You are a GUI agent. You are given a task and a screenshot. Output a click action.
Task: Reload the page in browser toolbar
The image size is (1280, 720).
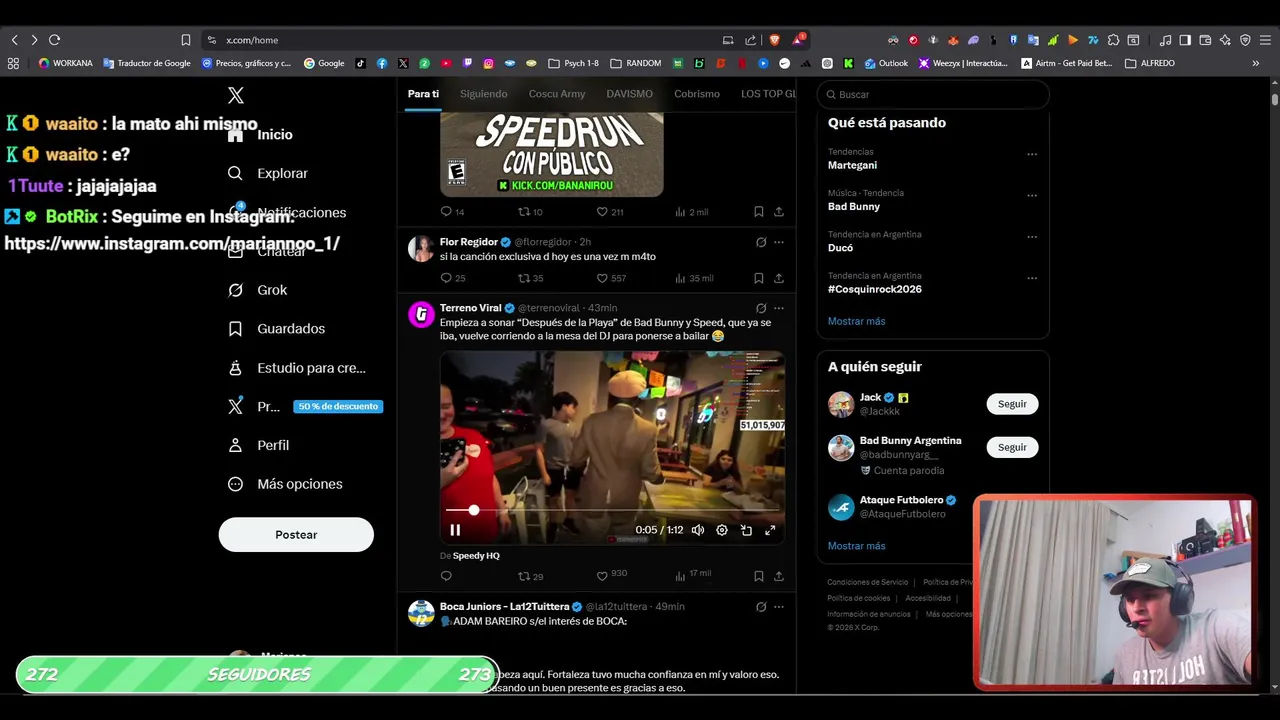coord(54,40)
